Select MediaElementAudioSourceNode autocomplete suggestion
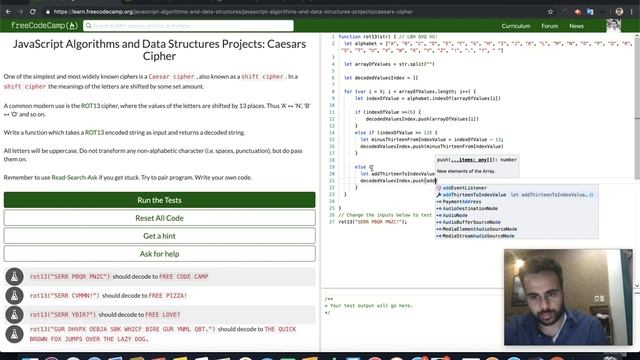Viewport: 640px width, 360px height. coord(517,229)
